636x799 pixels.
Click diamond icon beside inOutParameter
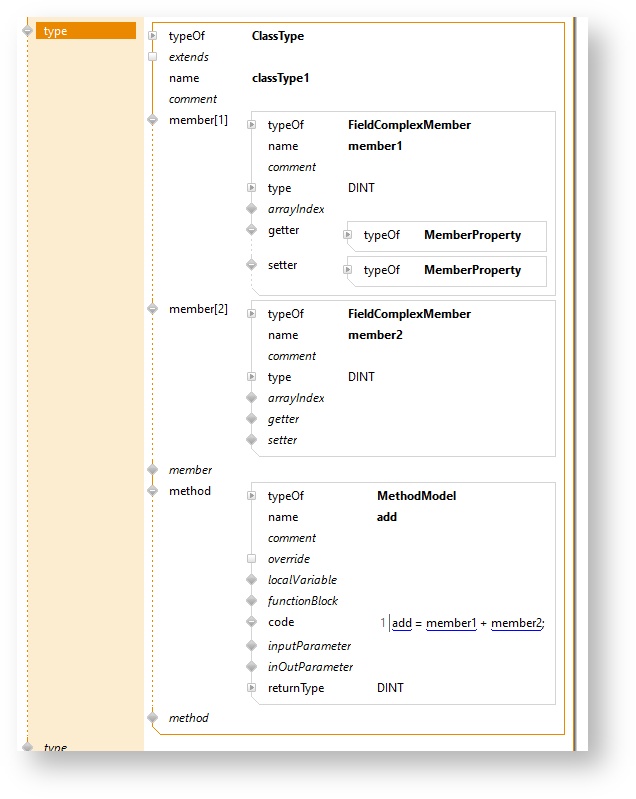click(251, 667)
